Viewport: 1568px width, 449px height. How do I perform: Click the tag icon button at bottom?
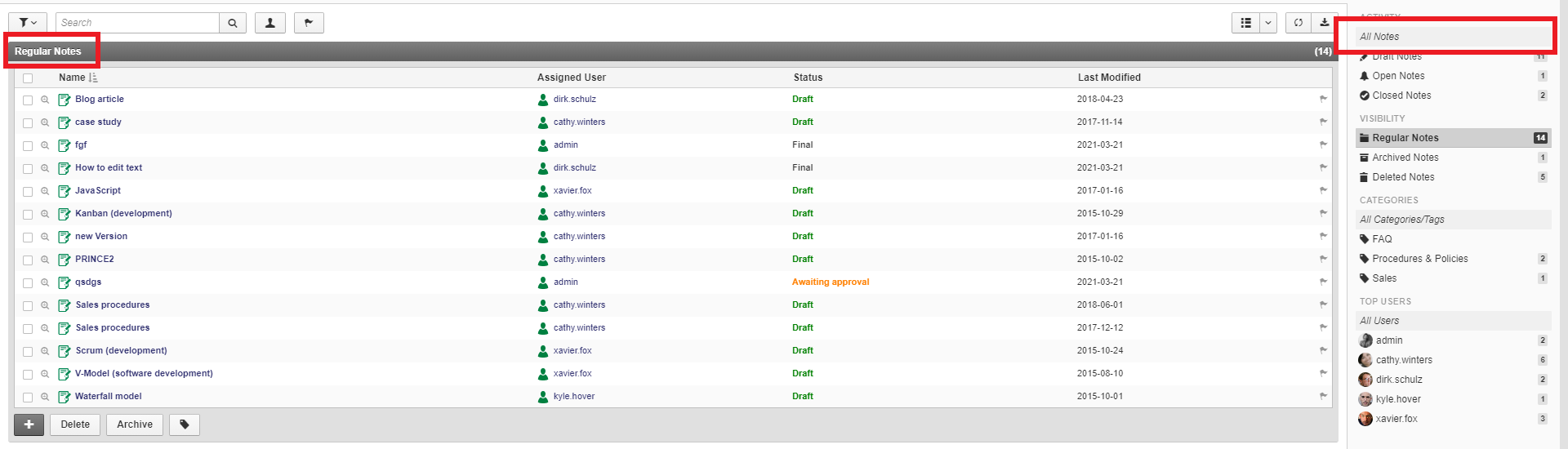pyautogui.click(x=185, y=425)
